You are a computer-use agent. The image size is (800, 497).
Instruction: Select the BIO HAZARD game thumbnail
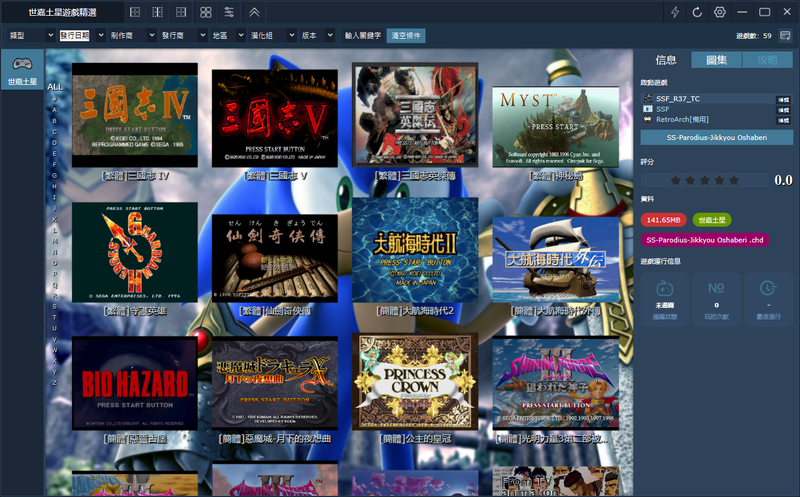click(135, 383)
